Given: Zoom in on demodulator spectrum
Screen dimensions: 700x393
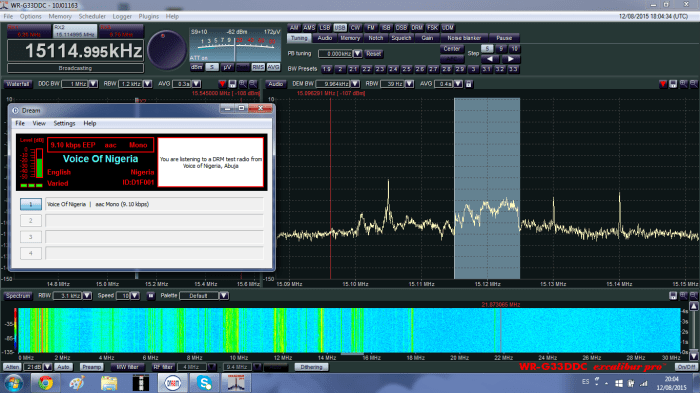Looking at the screenshot, I should coord(683,84).
